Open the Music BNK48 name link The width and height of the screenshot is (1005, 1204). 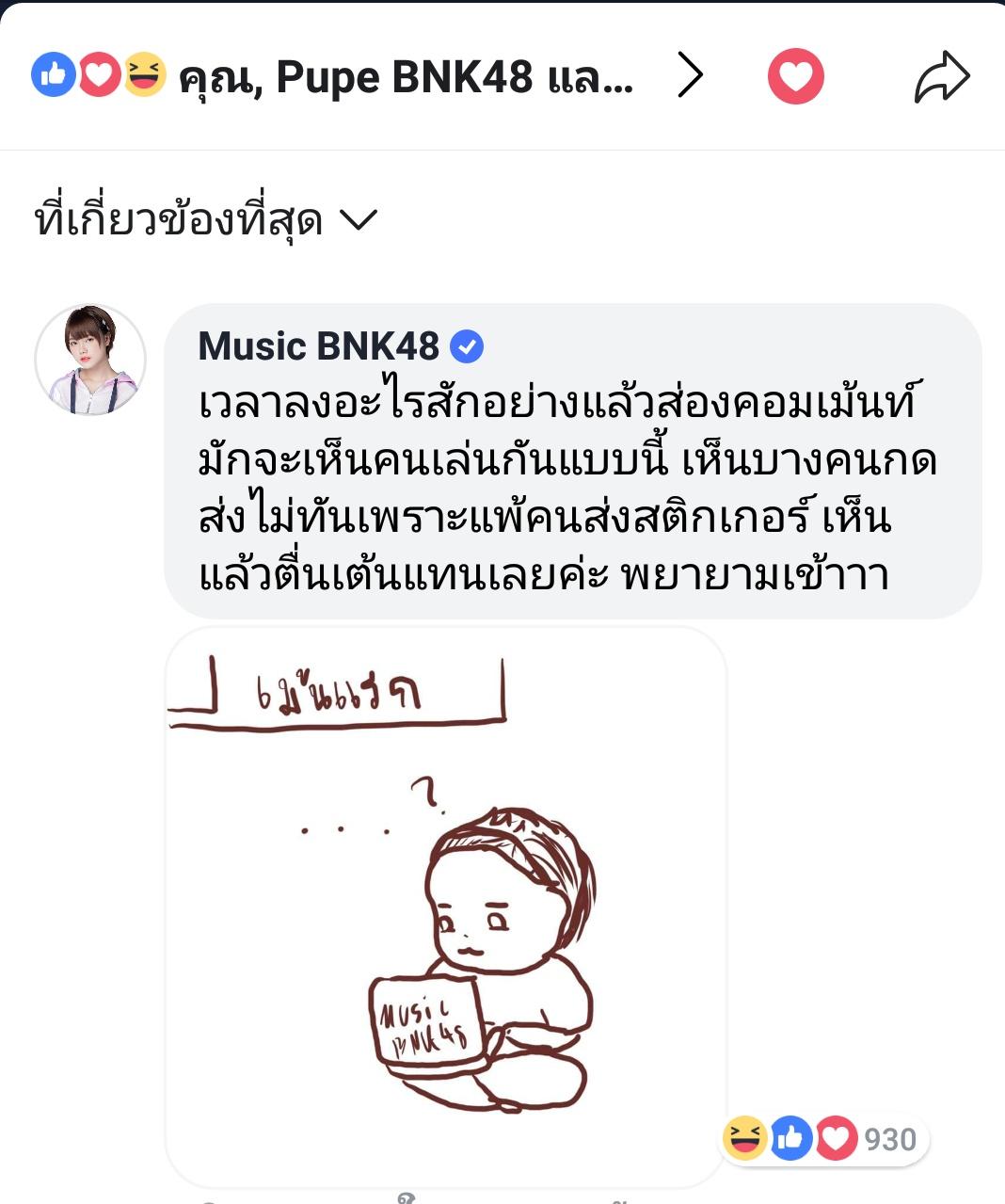(319, 346)
